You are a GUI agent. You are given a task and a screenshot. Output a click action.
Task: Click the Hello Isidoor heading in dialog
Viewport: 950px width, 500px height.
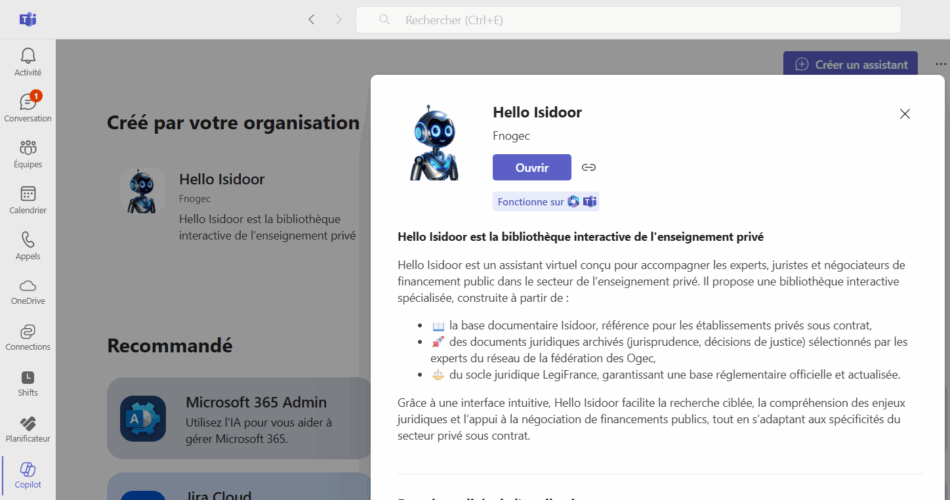point(537,112)
